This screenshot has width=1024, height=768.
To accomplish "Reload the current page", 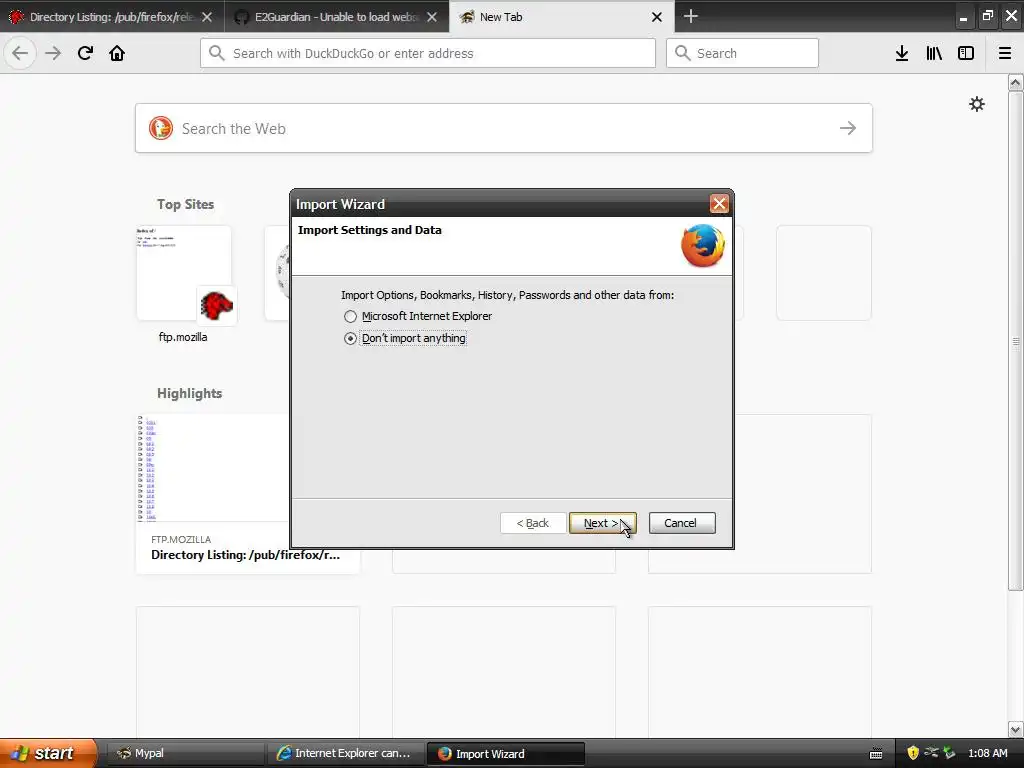I will click(85, 53).
